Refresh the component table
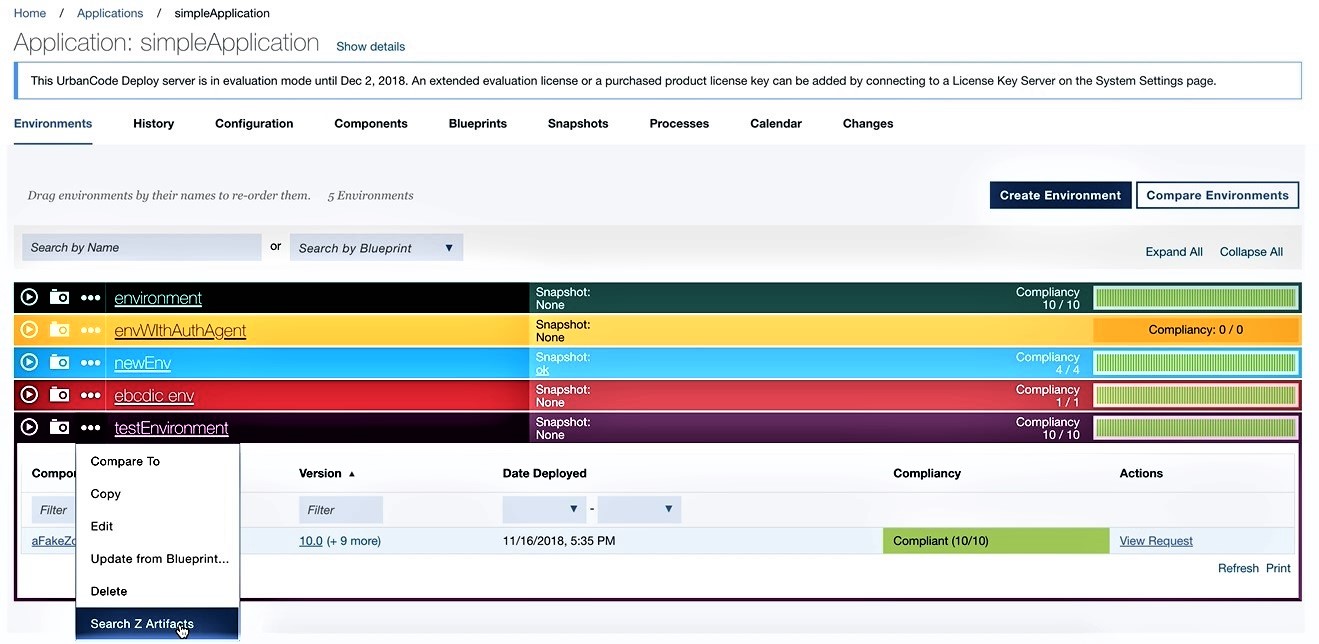This screenshot has height=644, width=1319. click(x=1238, y=568)
